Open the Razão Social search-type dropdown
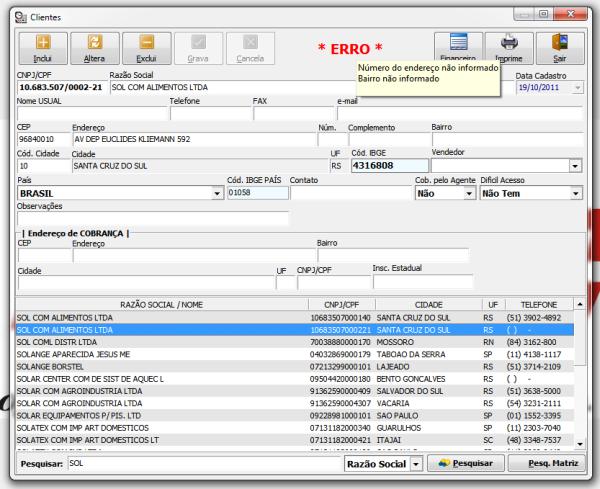600x489 pixels. coord(416,464)
